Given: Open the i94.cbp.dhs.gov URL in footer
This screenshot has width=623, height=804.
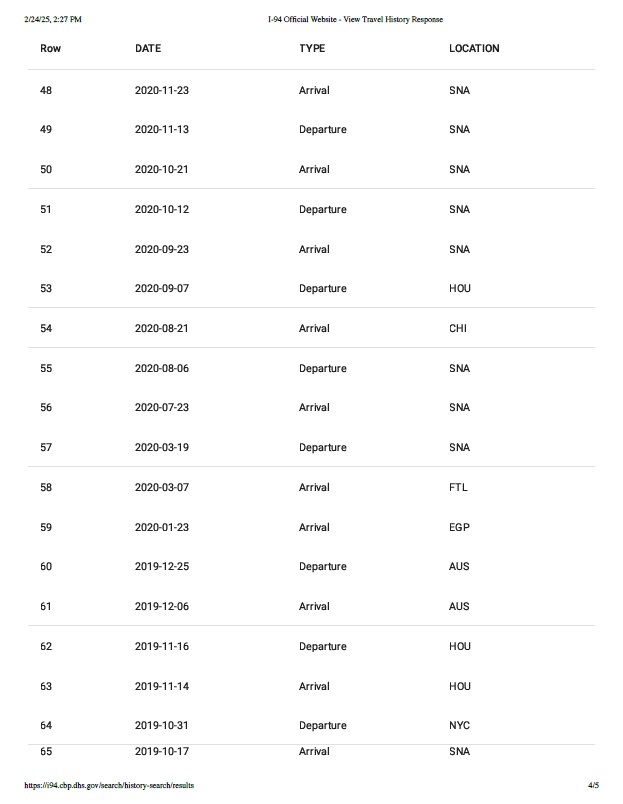Looking at the screenshot, I should point(109,785).
